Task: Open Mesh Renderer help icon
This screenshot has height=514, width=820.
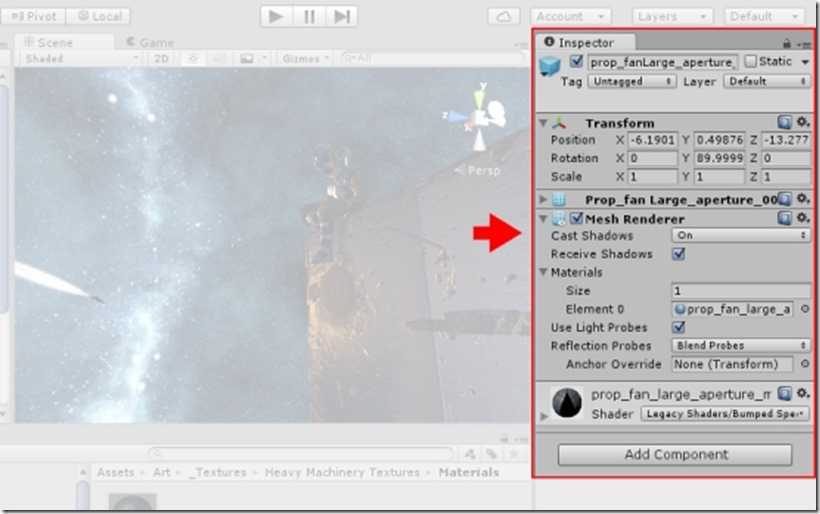Action: coord(784,218)
